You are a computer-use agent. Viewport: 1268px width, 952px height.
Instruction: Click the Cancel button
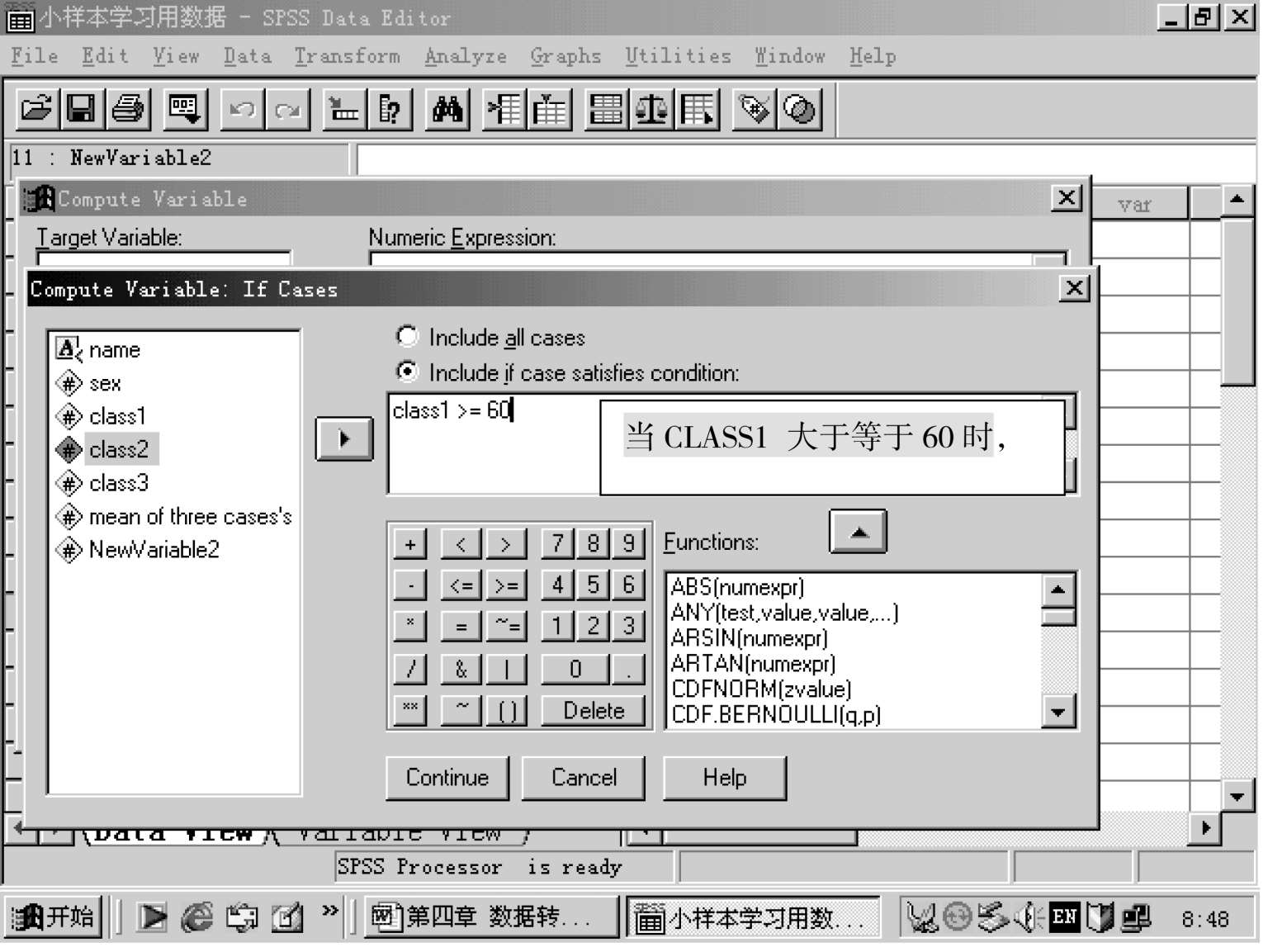click(584, 778)
